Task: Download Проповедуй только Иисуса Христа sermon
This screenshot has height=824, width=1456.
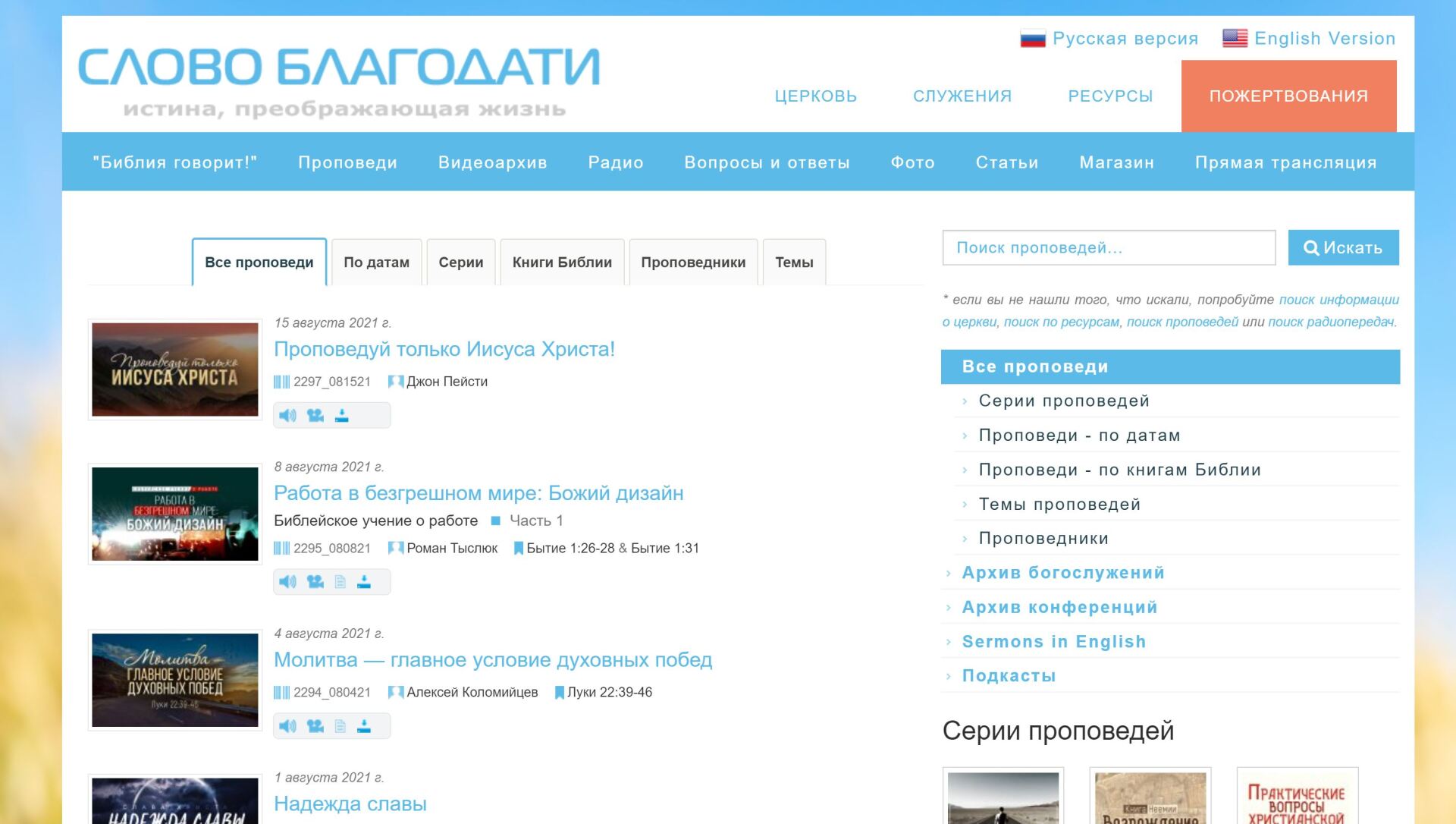Action: pos(342,416)
